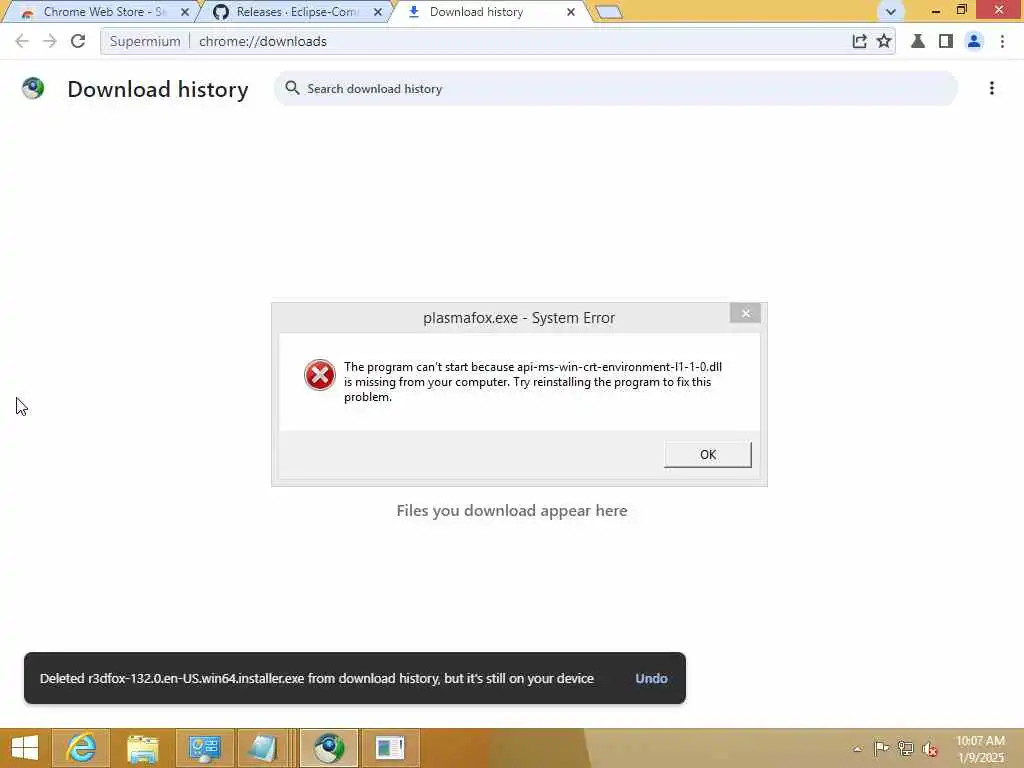Image resolution: width=1024 pixels, height=768 pixels.
Task: Toggle the side panel icon
Action: (946, 41)
